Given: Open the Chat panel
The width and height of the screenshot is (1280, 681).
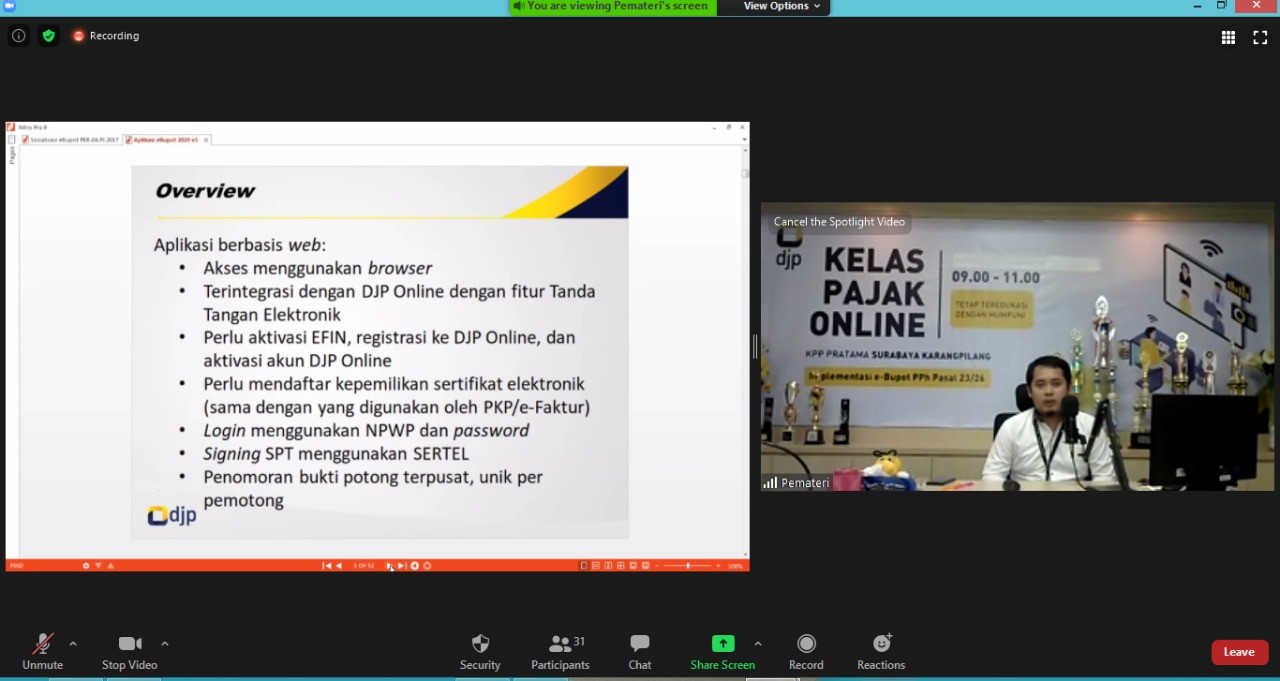Looking at the screenshot, I should pos(640,652).
